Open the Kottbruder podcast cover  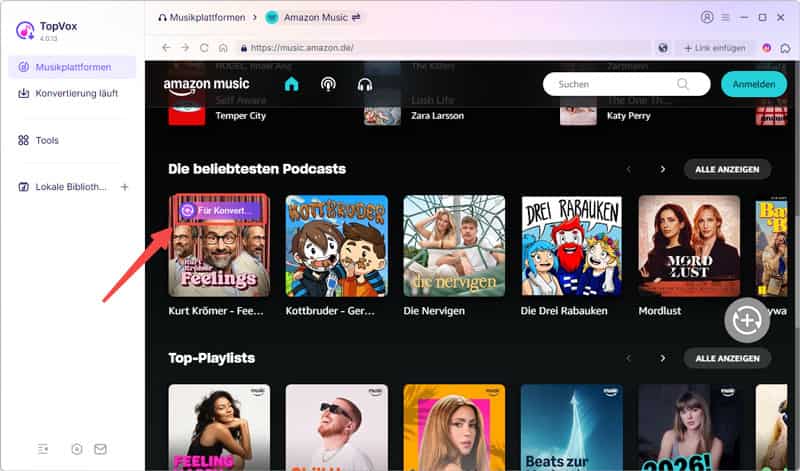[337, 246]
